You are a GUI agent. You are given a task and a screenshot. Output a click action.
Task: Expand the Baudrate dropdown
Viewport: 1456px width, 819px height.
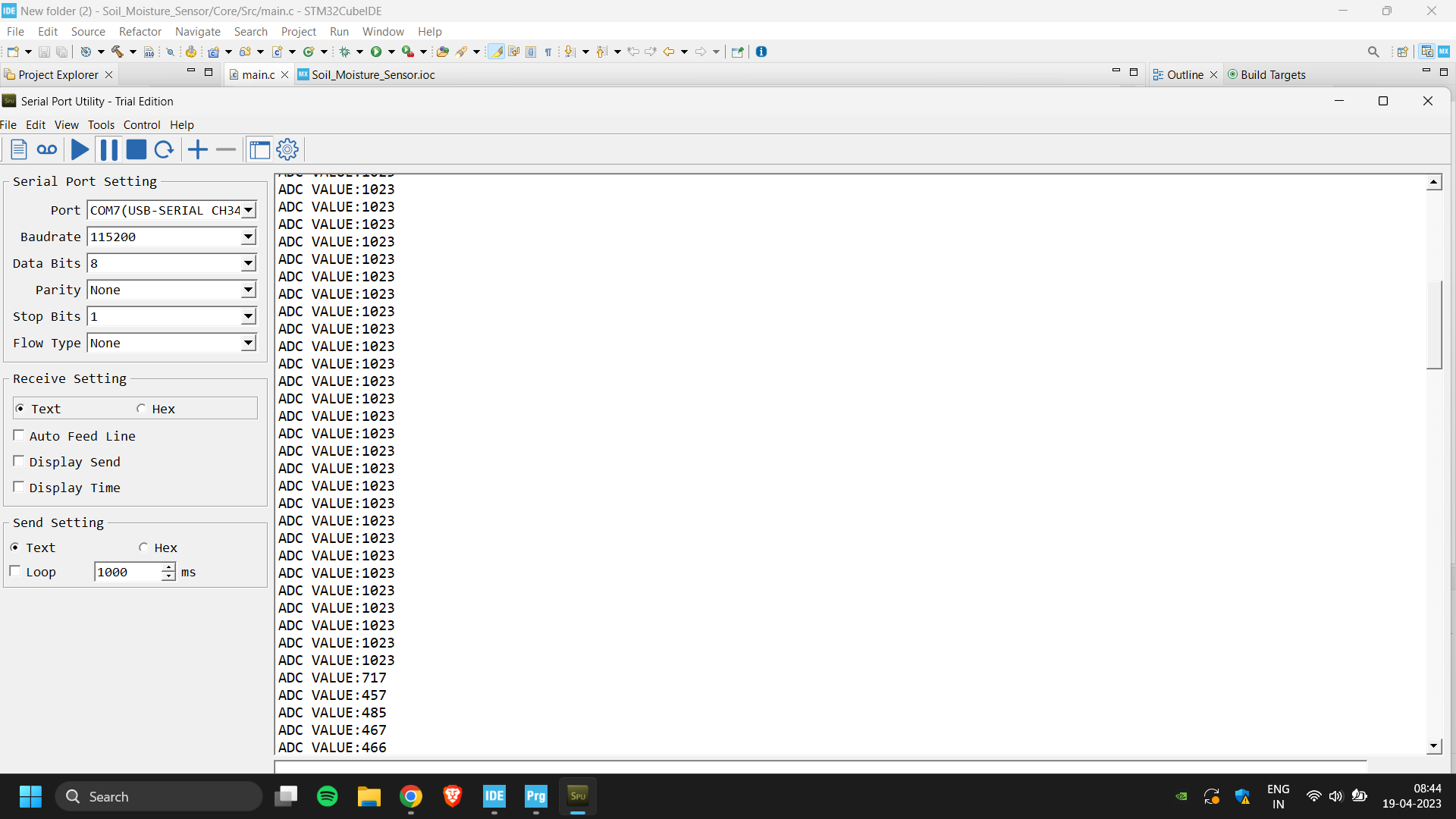click(x=248, y=237)
